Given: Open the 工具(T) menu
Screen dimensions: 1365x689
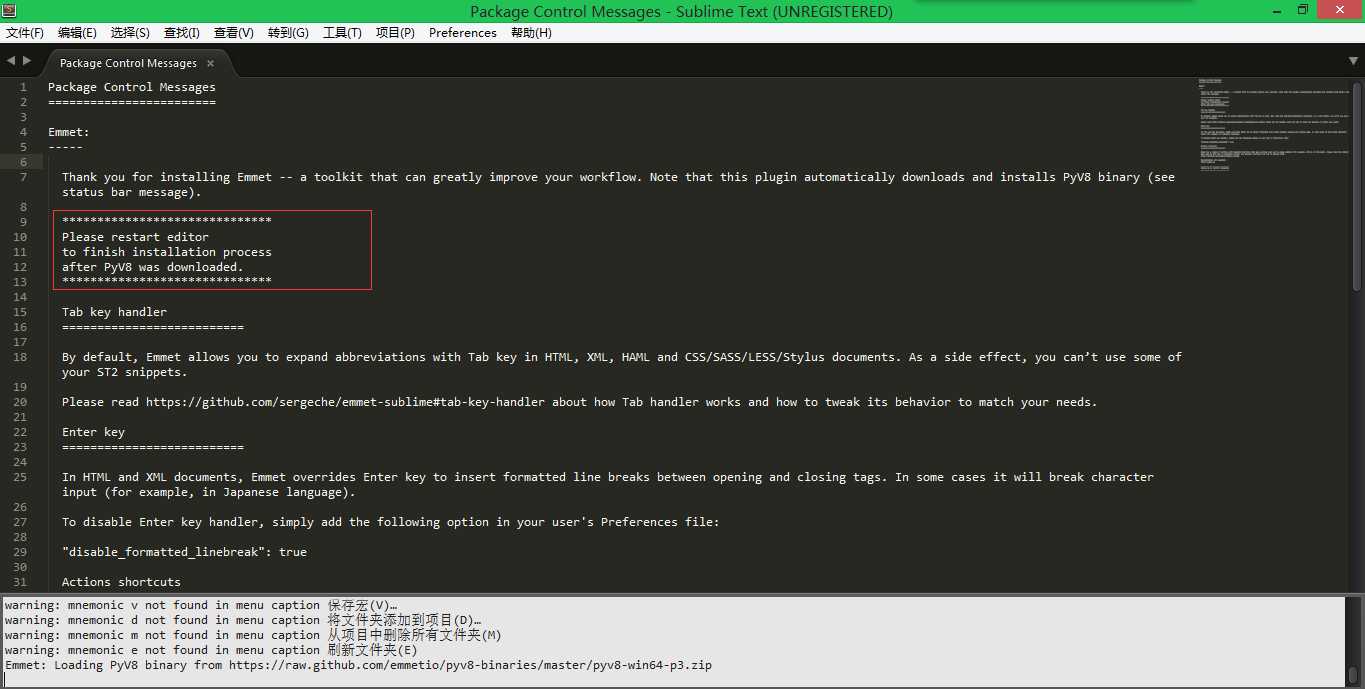Looking at the screenshot, I should (x=342, y=33).
